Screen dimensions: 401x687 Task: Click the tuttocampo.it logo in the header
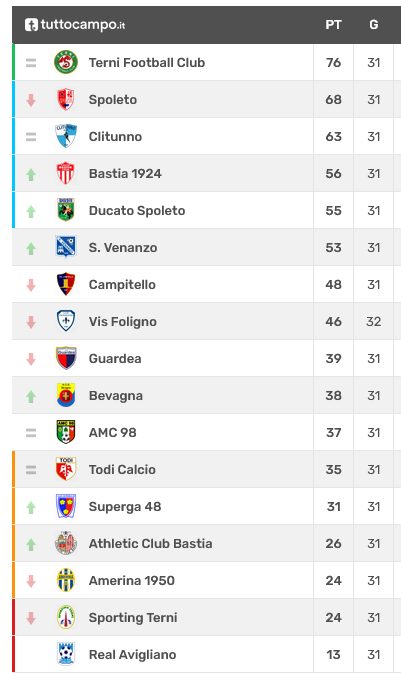[x=75, y=25]
